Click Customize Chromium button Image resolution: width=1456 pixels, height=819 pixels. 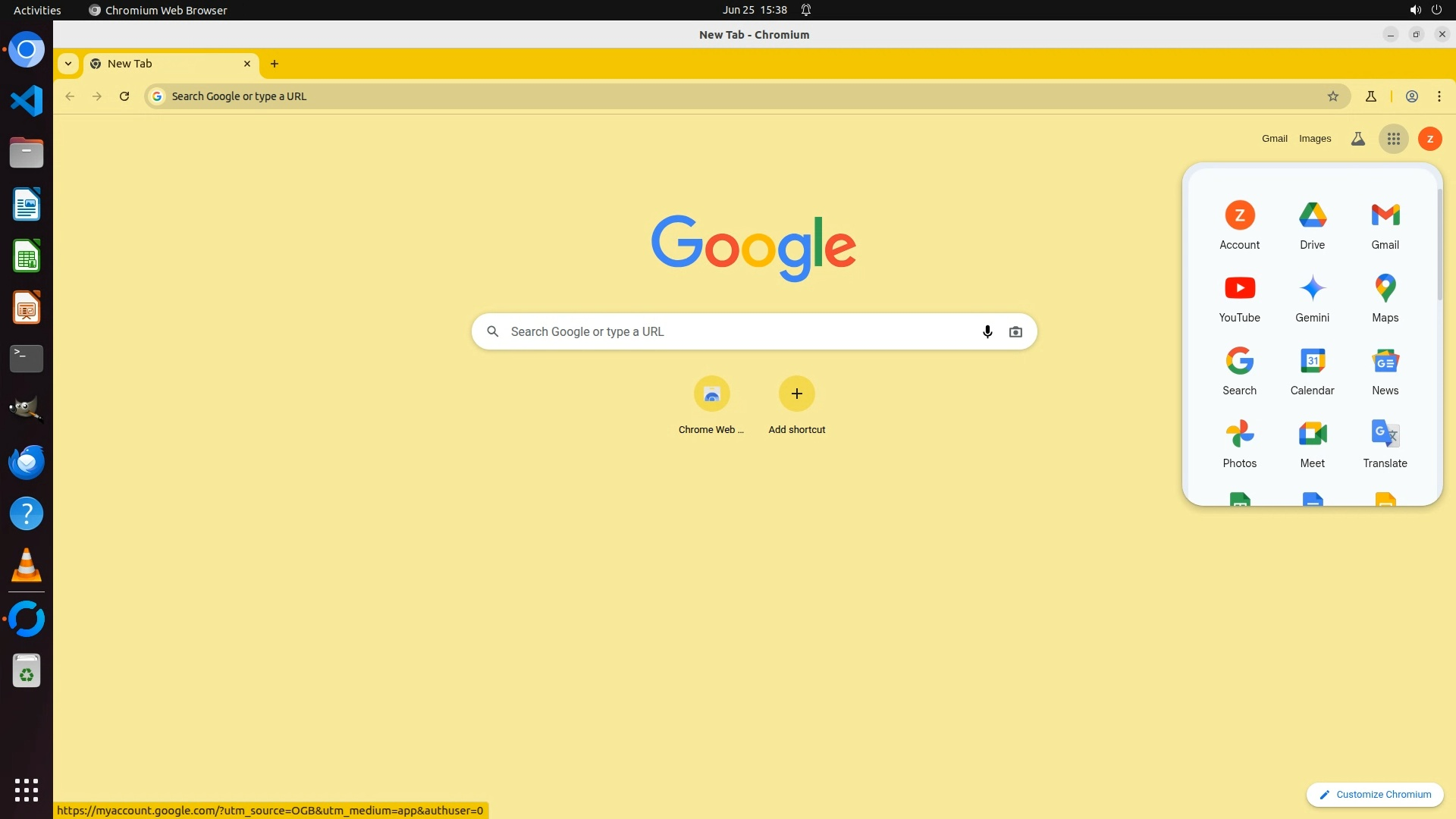[1374, 794]
